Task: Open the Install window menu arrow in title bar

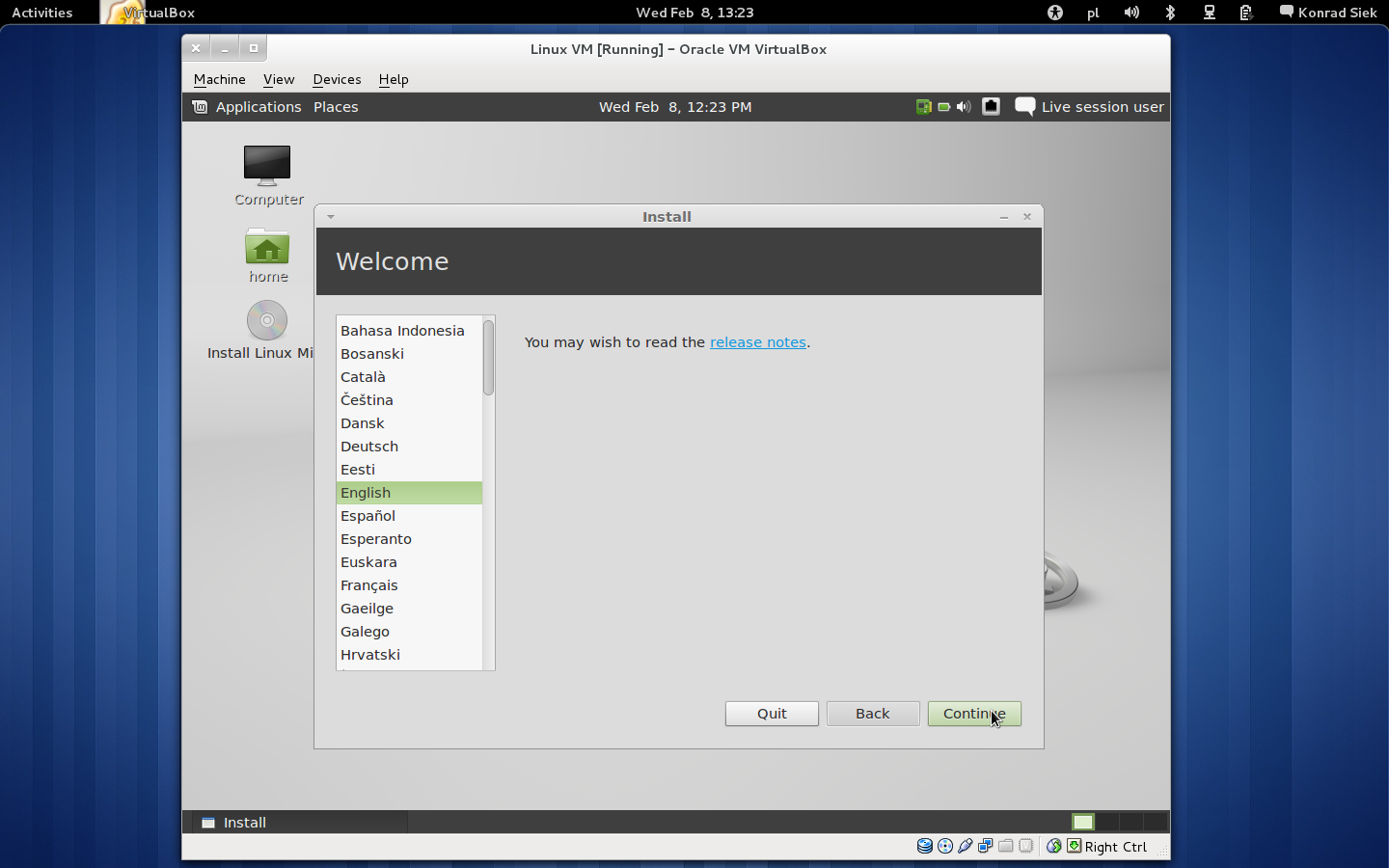Action: (331, 217)
